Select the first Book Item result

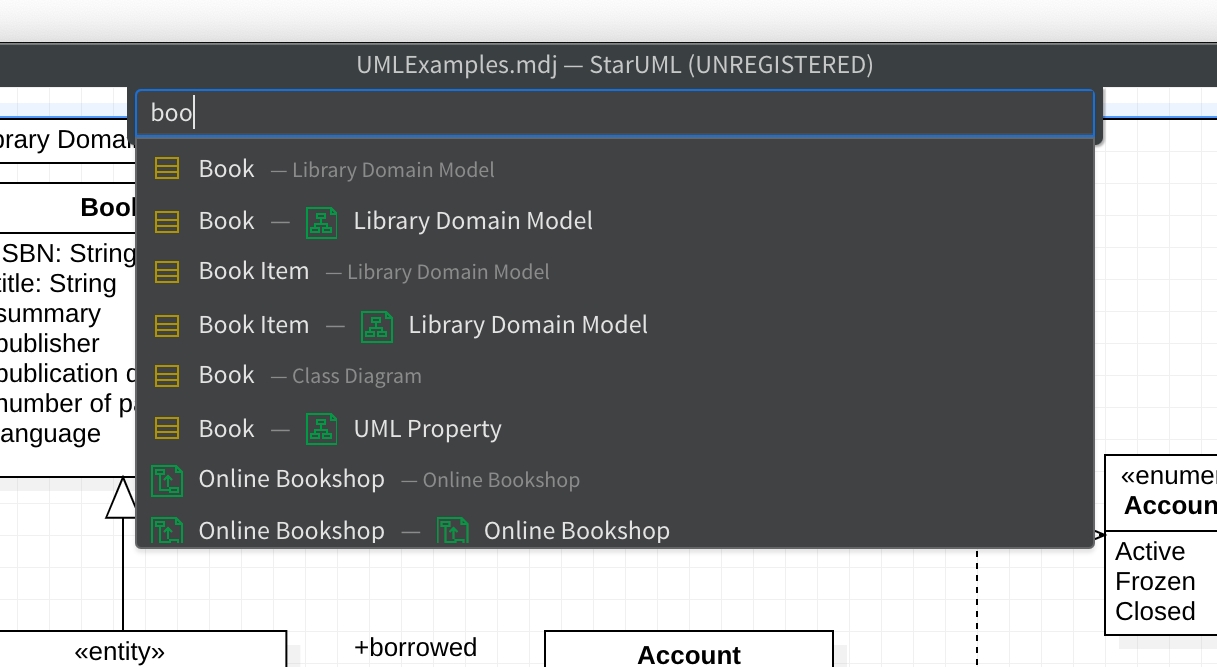click(254, 272)
